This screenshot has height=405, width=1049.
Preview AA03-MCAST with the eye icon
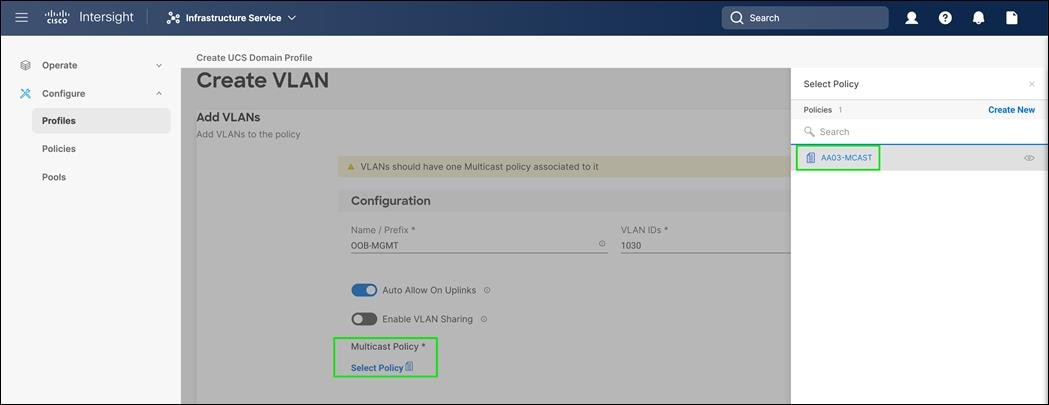[1030, 159]
